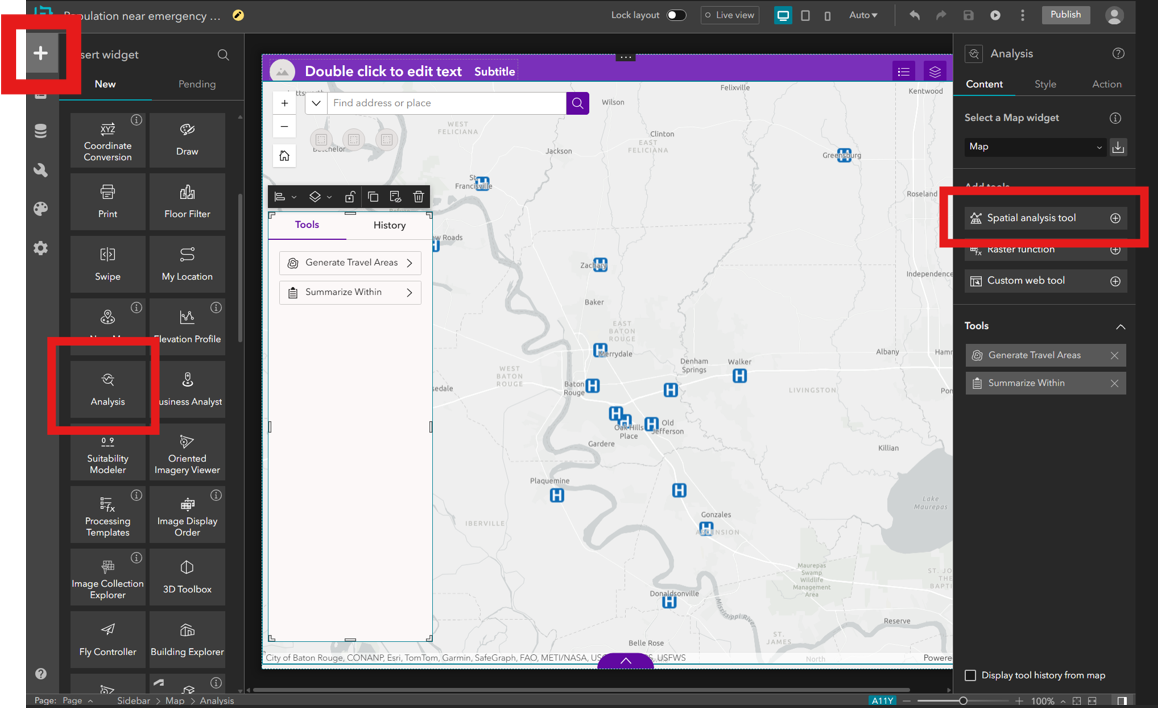Viewport: 1158px width, 708px height.
Task: Click the Fly Controller widget icon
Action: [107, 639]
